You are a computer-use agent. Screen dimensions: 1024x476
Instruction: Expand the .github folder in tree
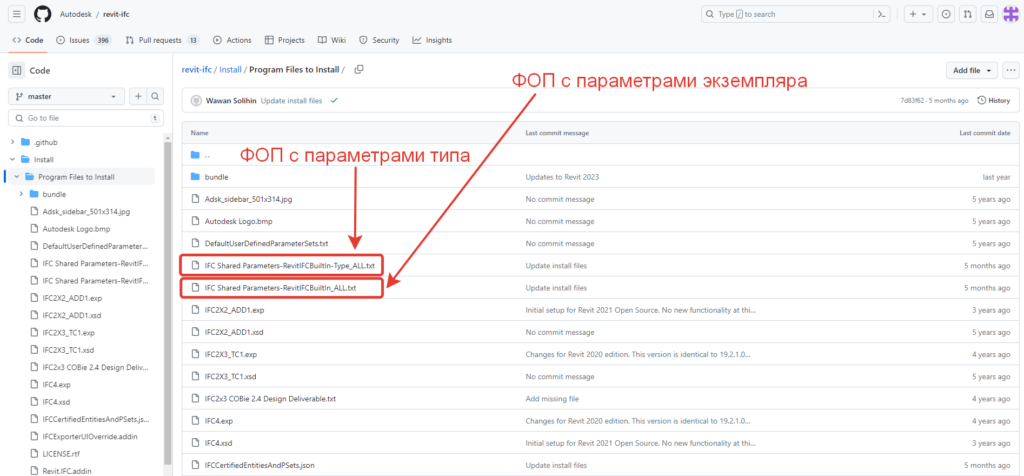[x=12, y=142]
